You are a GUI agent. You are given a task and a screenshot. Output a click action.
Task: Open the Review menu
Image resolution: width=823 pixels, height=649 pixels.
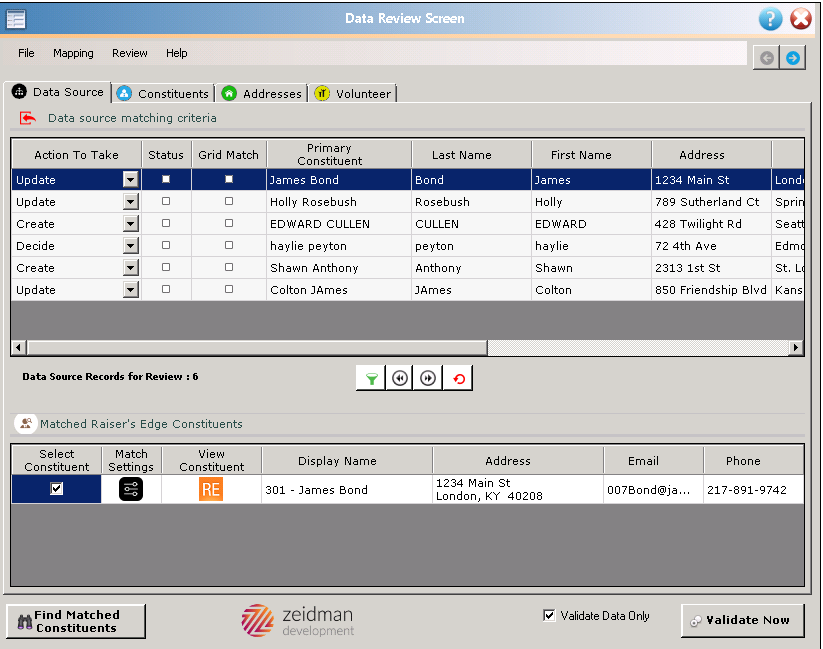pos(130,53)
